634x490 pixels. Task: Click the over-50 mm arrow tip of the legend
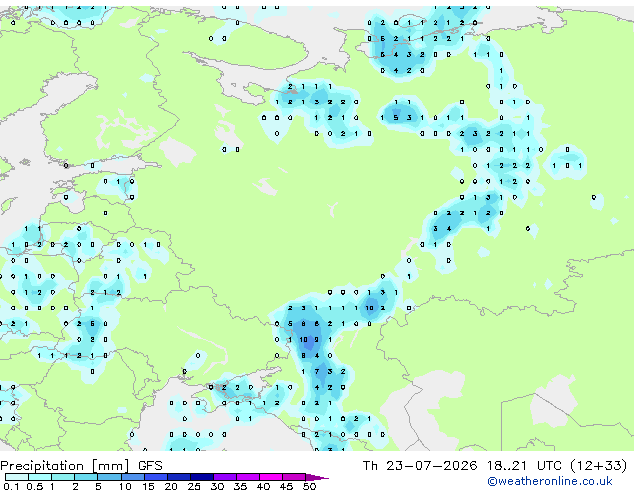(317, 478)
